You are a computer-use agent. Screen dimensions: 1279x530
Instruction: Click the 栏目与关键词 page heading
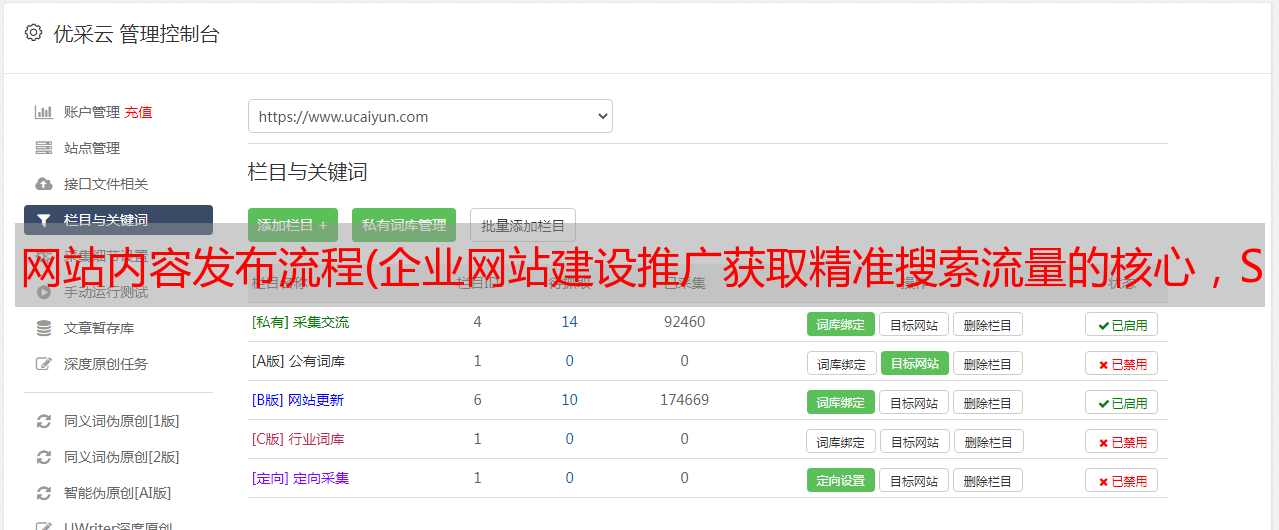(x=307, y=172)
